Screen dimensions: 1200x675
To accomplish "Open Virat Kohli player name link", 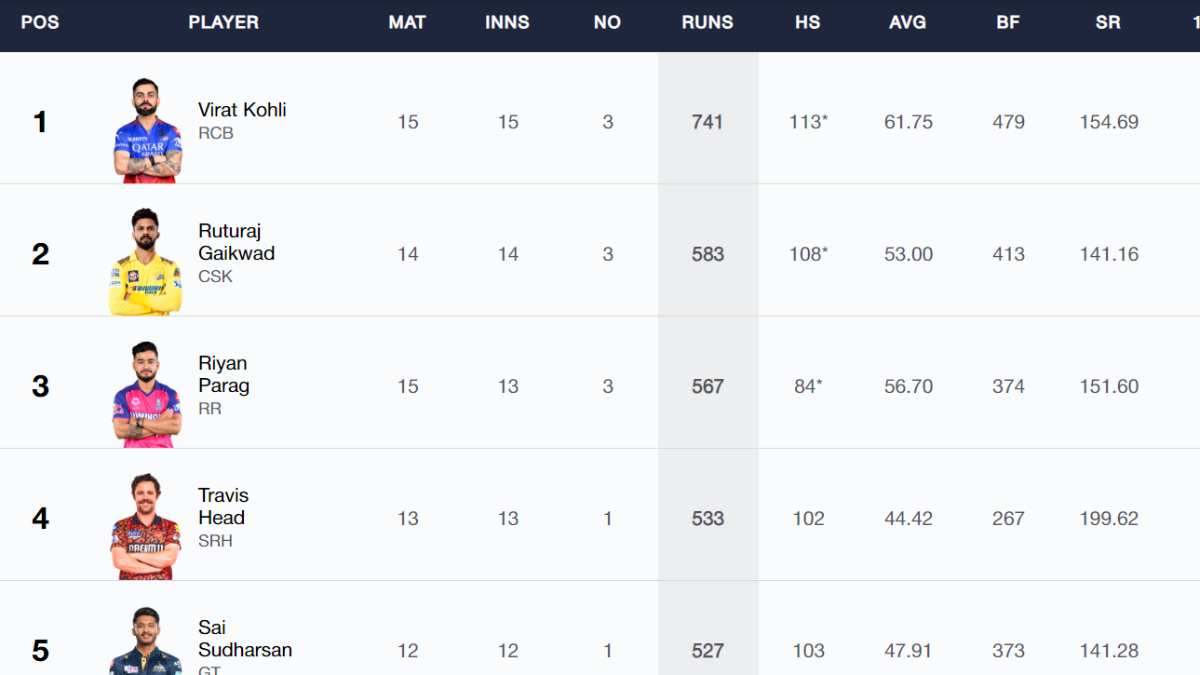I will [x=242, y=110].
